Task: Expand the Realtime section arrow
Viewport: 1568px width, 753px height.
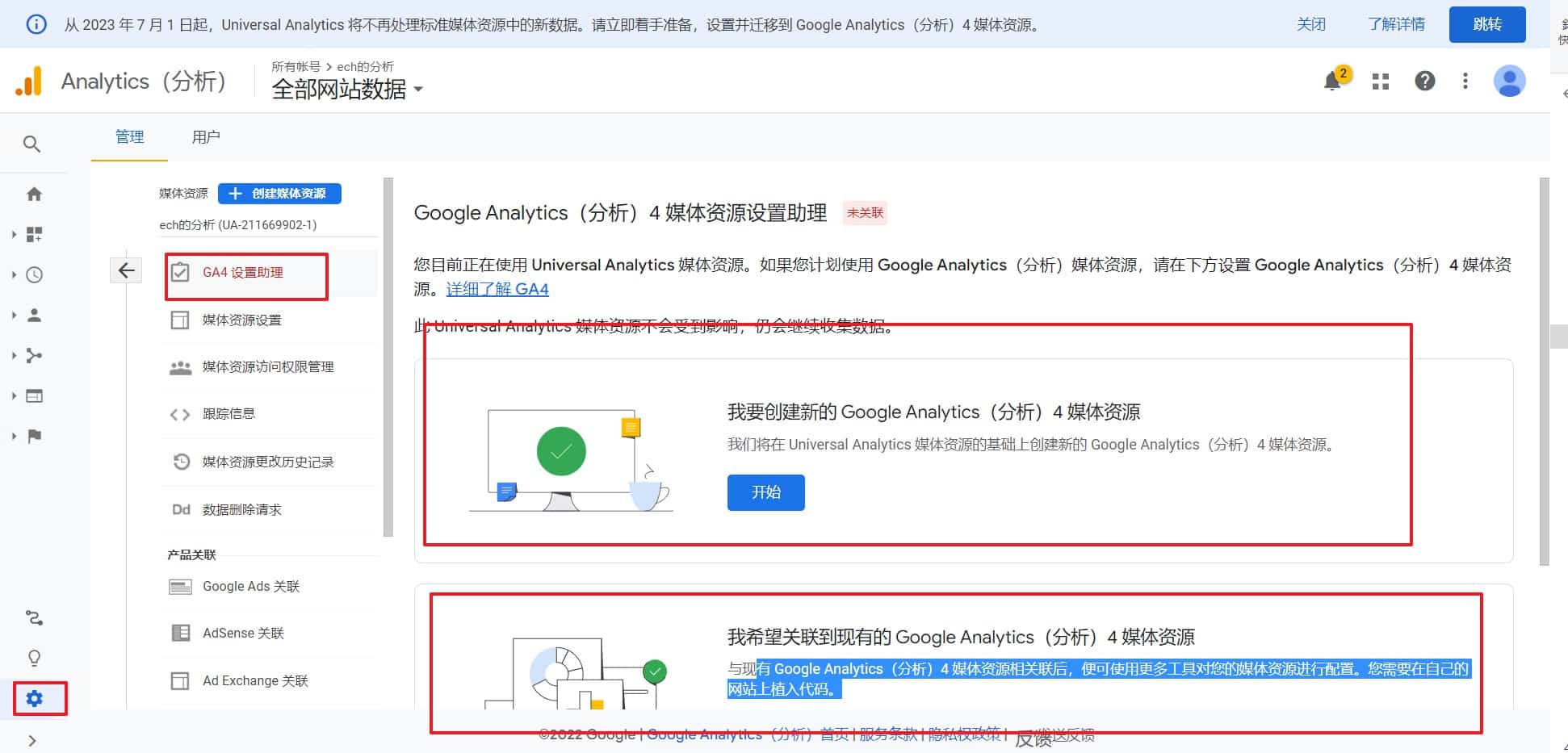Action: 14,274
